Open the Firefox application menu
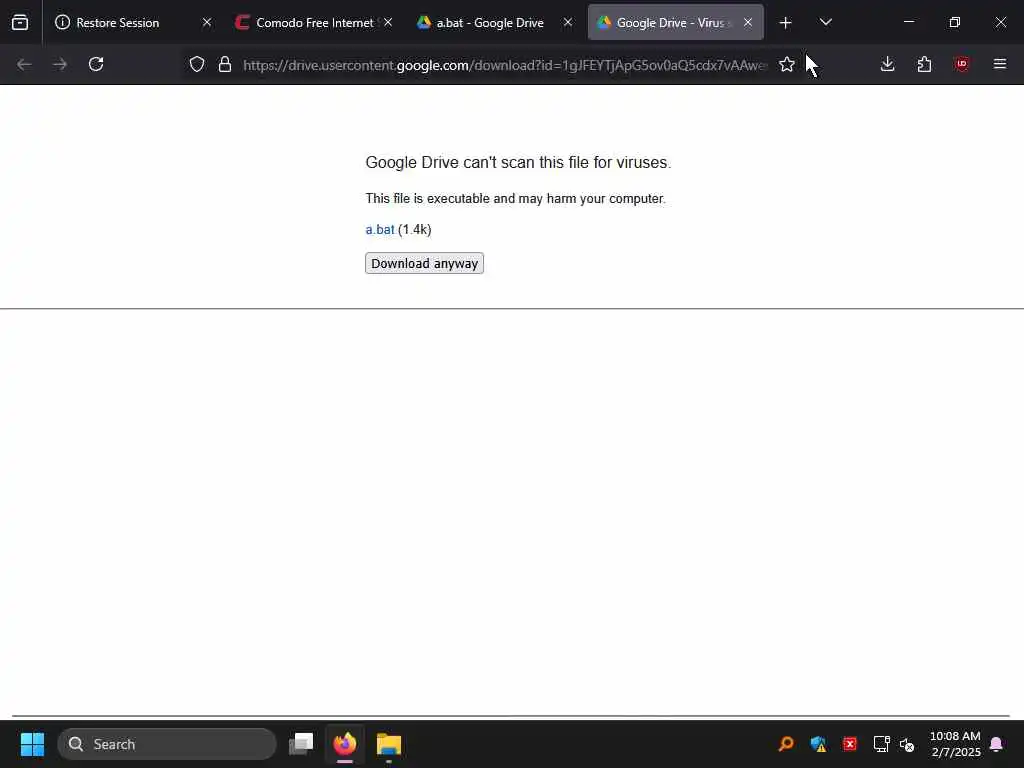This screenshot has height=768, width=1024. click(x=999, y=64)
